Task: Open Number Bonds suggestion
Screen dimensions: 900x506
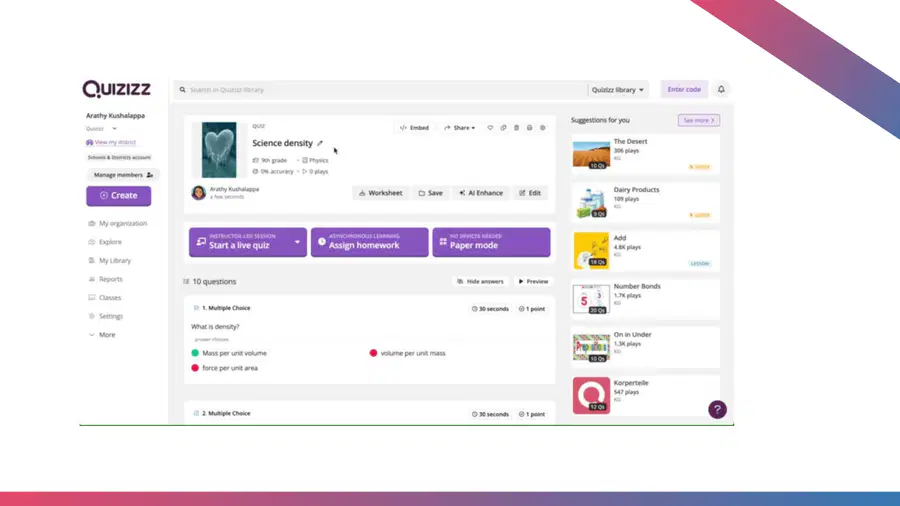Action: [x=645, y=299]
